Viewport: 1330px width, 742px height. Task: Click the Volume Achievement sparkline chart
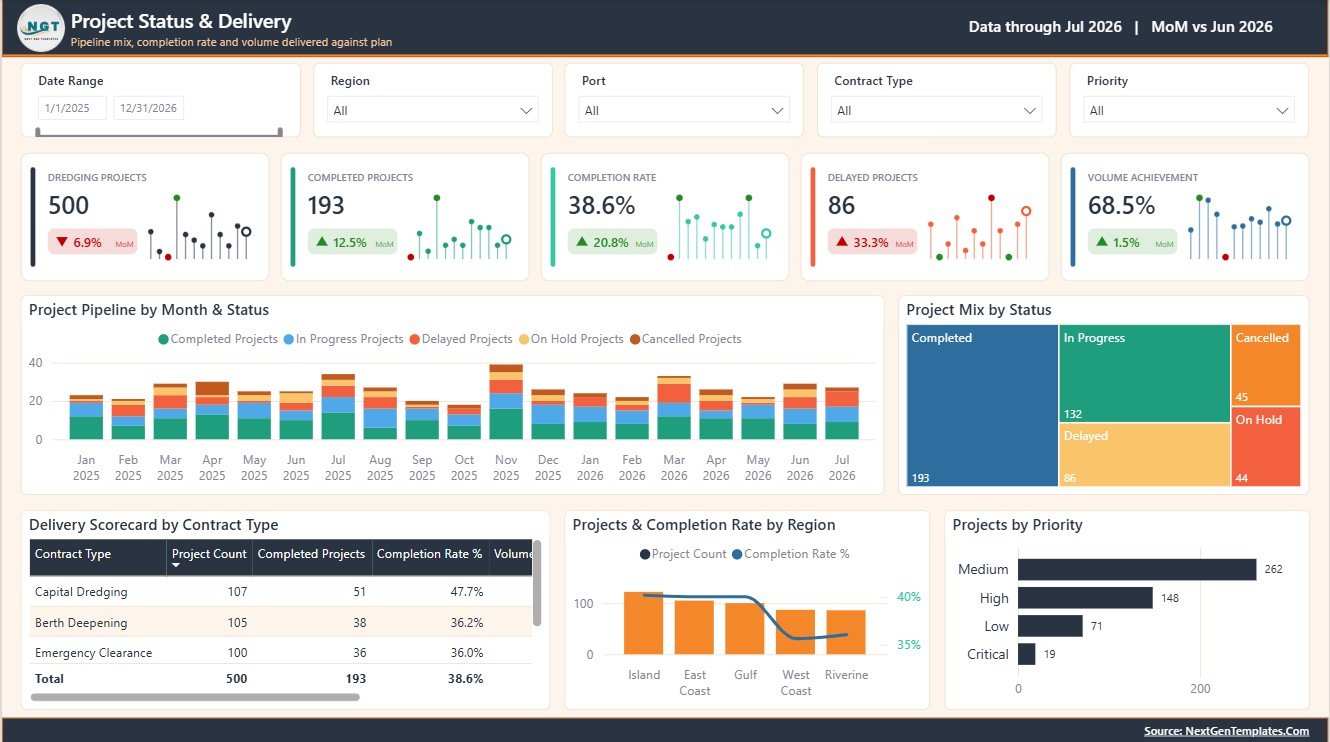1239,228
